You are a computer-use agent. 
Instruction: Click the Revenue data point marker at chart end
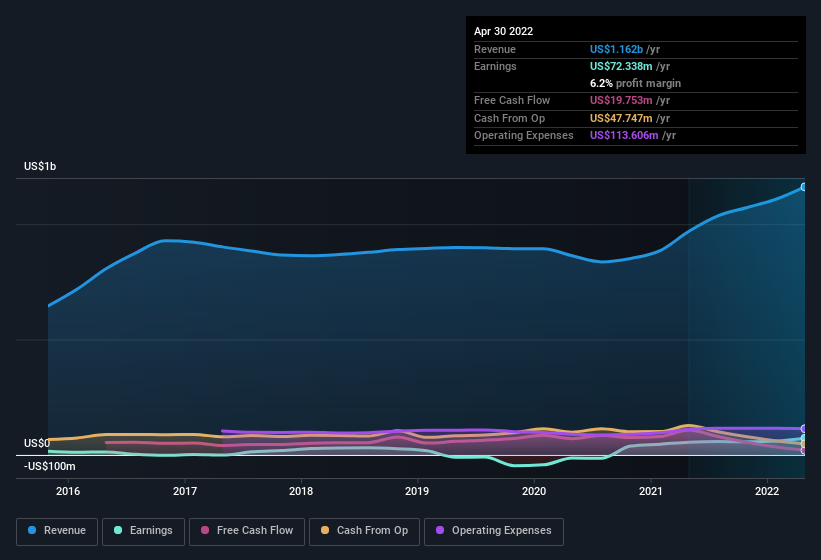[804, 187]
